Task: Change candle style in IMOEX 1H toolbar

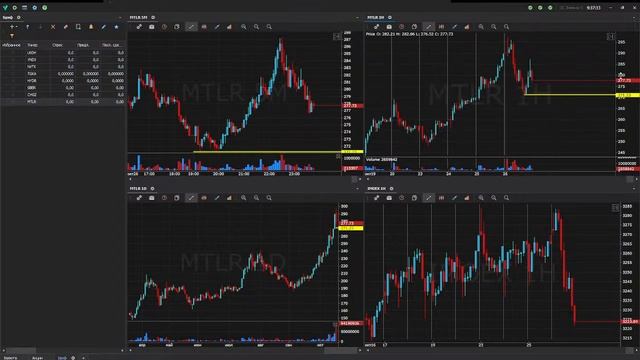Action: pos(441,198)
